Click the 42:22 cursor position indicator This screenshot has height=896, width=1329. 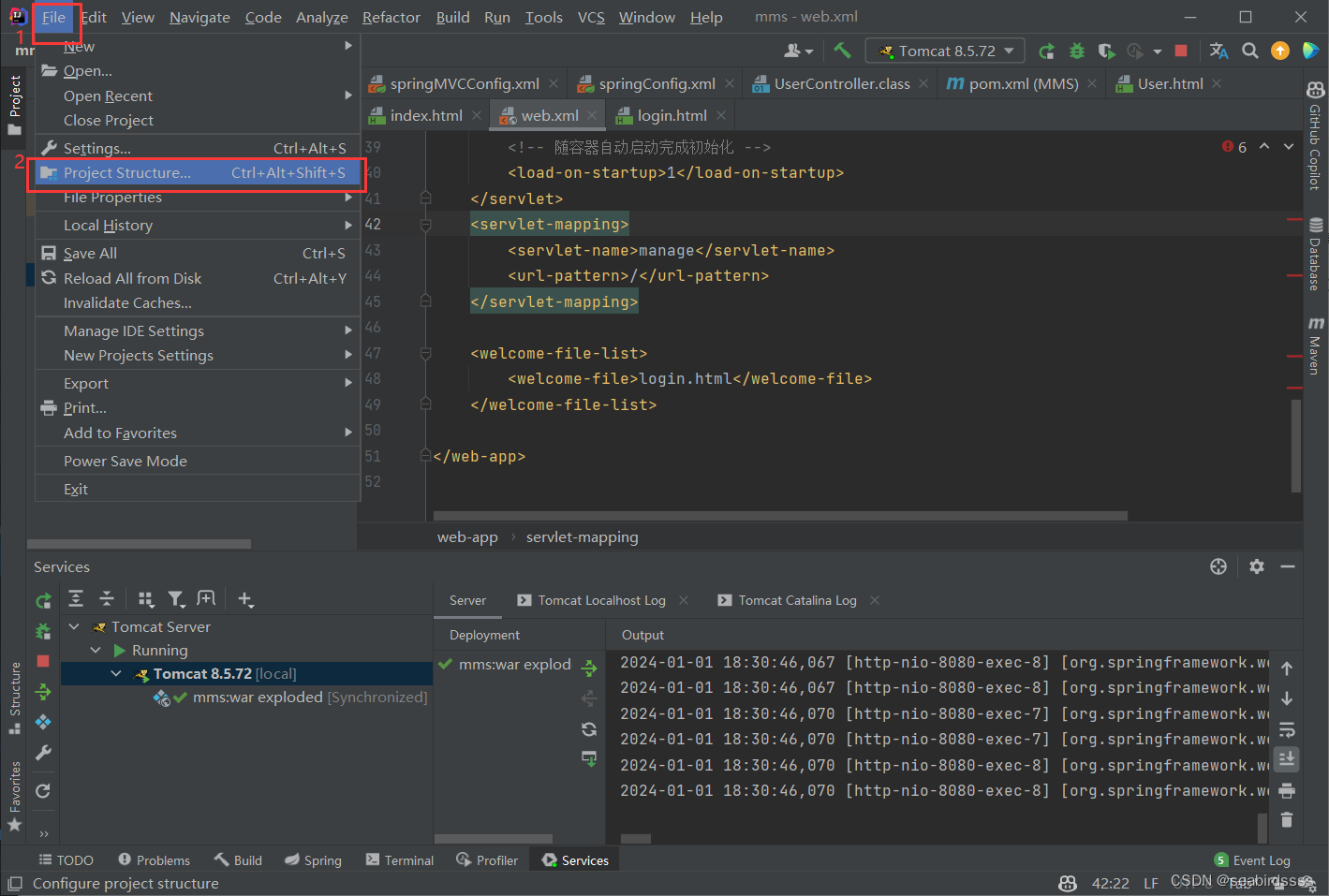[x=1110, y=883]
